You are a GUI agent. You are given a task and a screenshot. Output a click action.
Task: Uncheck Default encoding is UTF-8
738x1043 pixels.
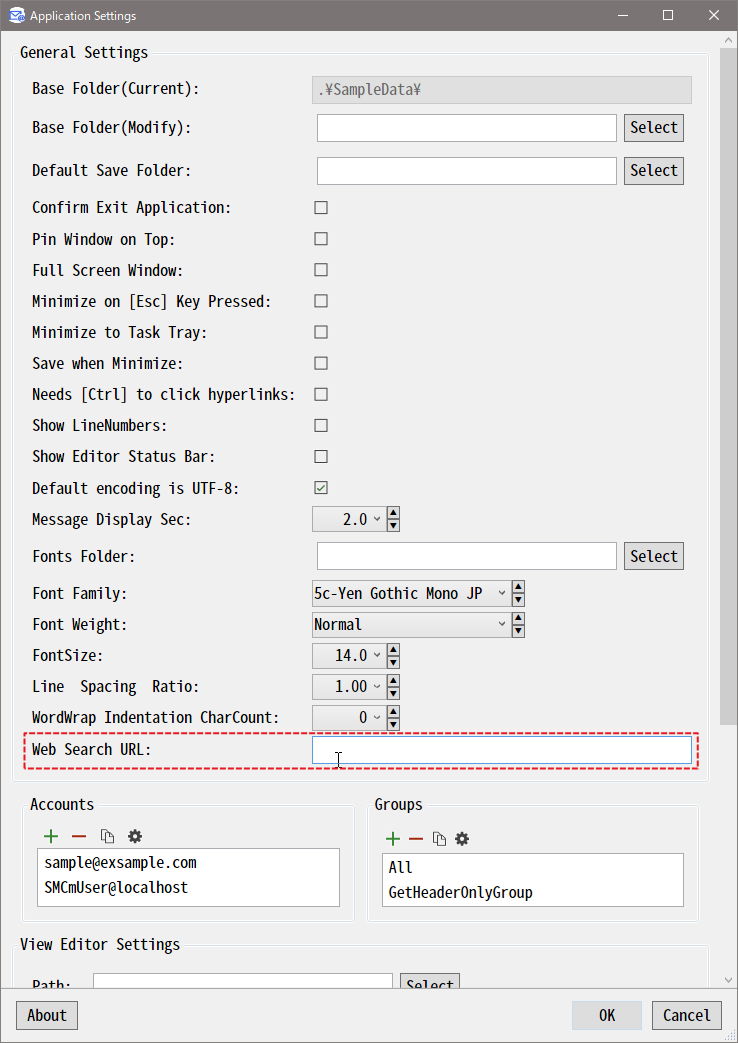point(321,488)
